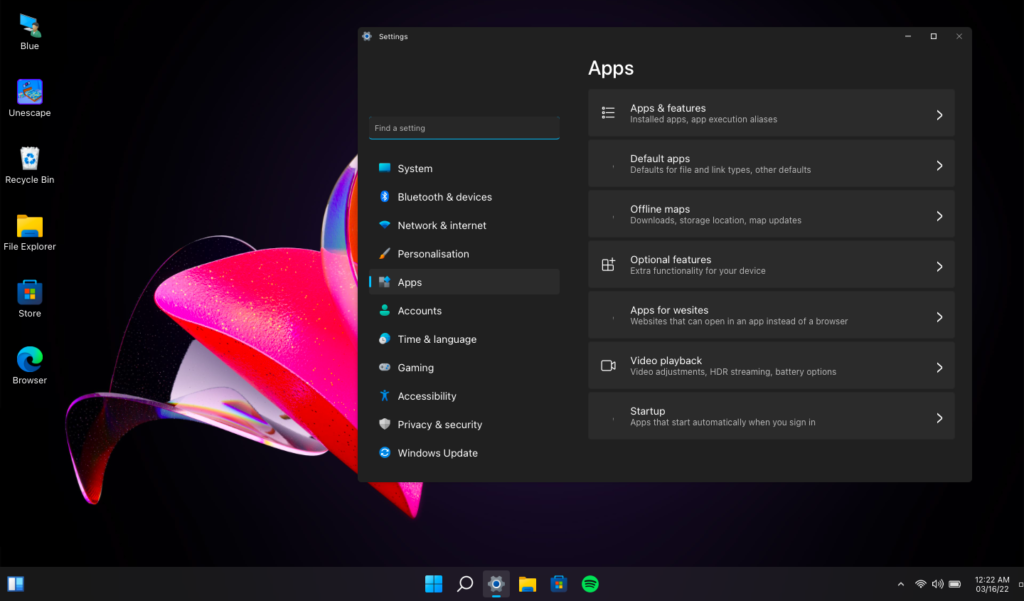Minimize the Settings window

point(908,37)
